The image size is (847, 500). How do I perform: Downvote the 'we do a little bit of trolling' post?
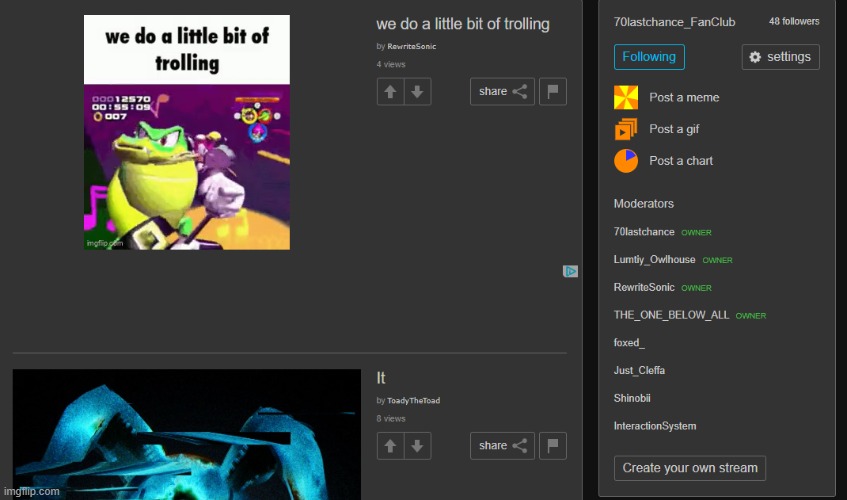coord(417,92)
